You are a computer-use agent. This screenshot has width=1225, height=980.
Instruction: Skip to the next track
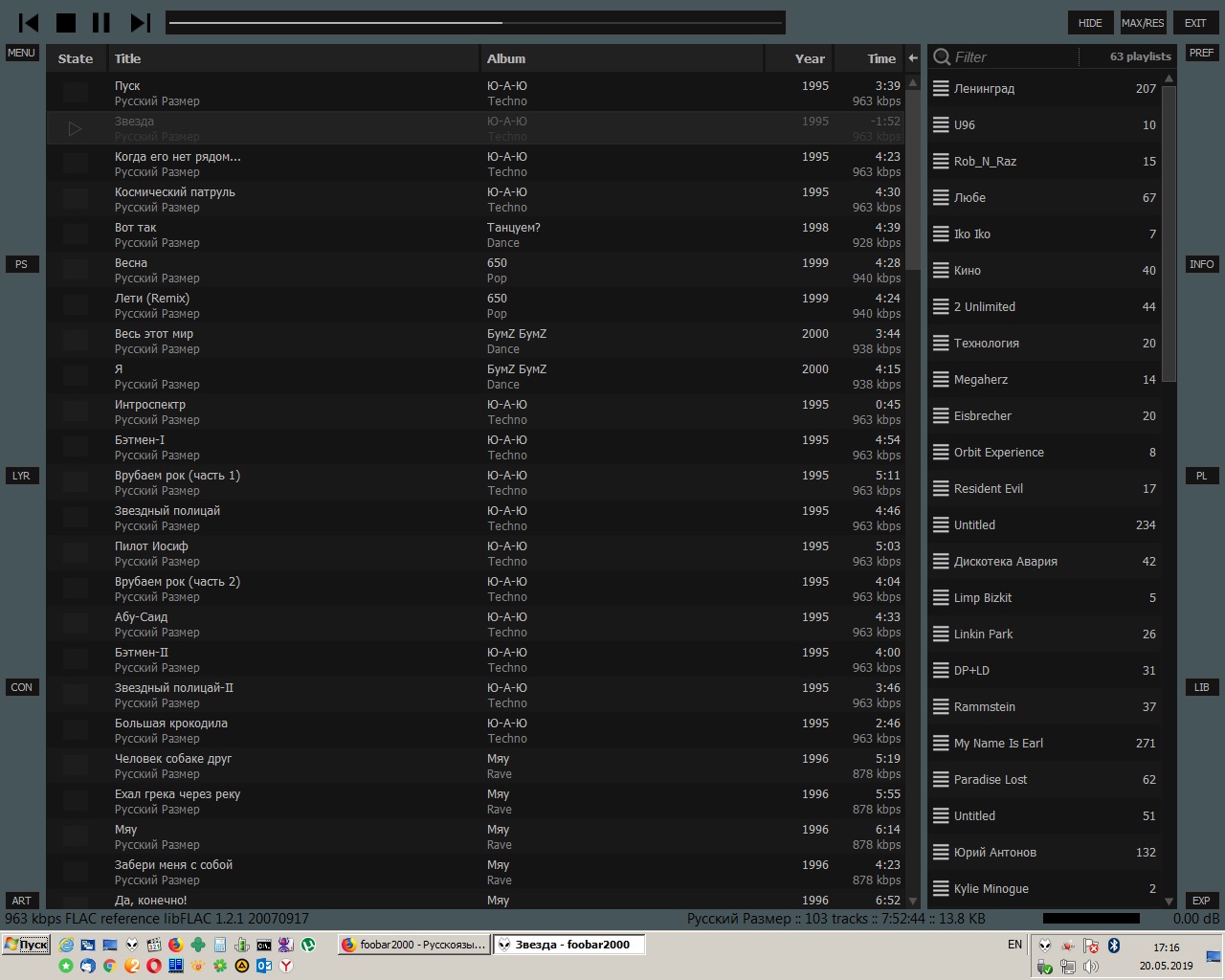point(141,22)
